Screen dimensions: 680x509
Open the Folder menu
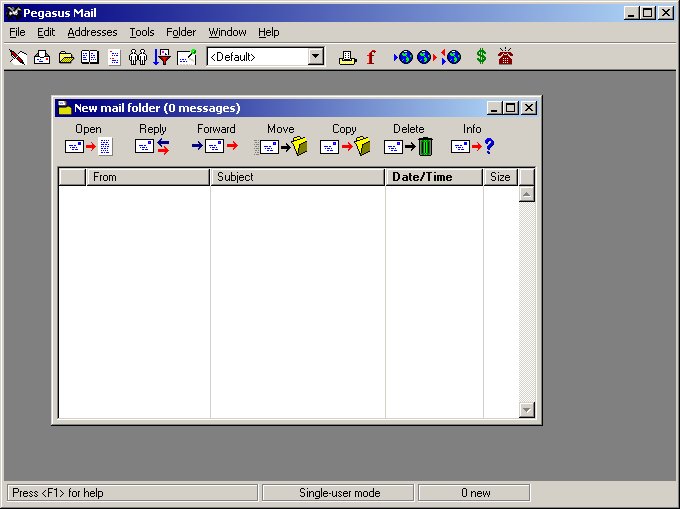pyautogui.click(x=181, y=33)
